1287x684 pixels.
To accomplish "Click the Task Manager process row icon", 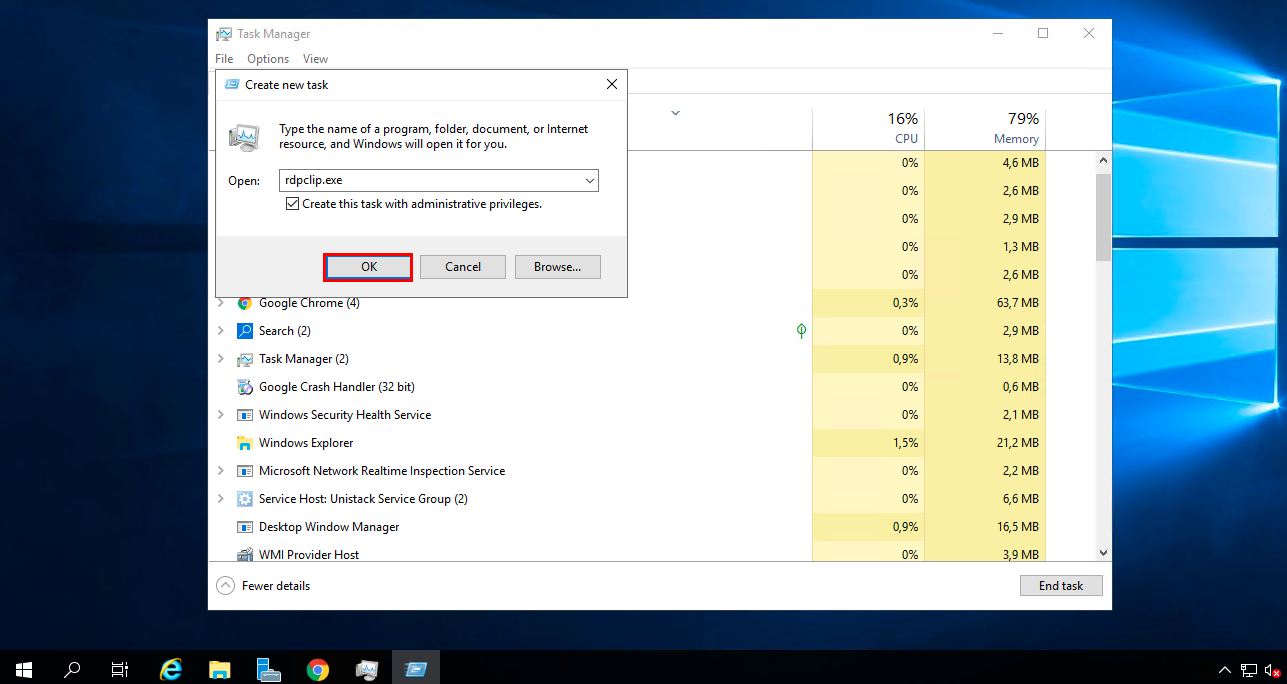I will click(x=245, y=359).
